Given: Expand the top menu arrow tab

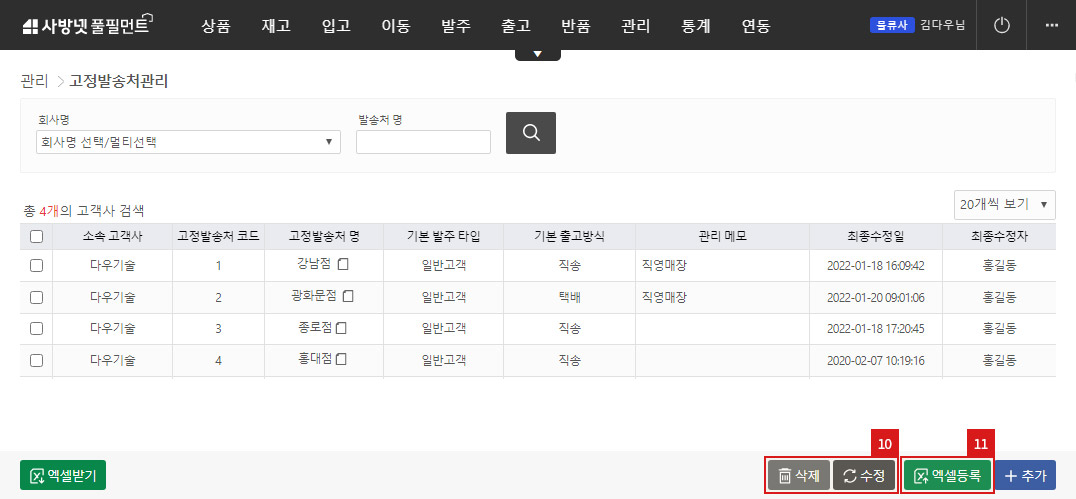Looking at the screenshot, I should click(x=538, y=54).
